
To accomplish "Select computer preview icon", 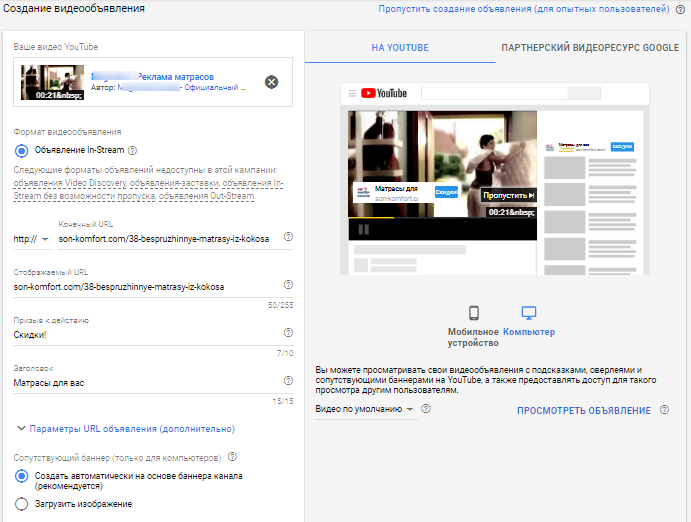I will coord(529,313).
